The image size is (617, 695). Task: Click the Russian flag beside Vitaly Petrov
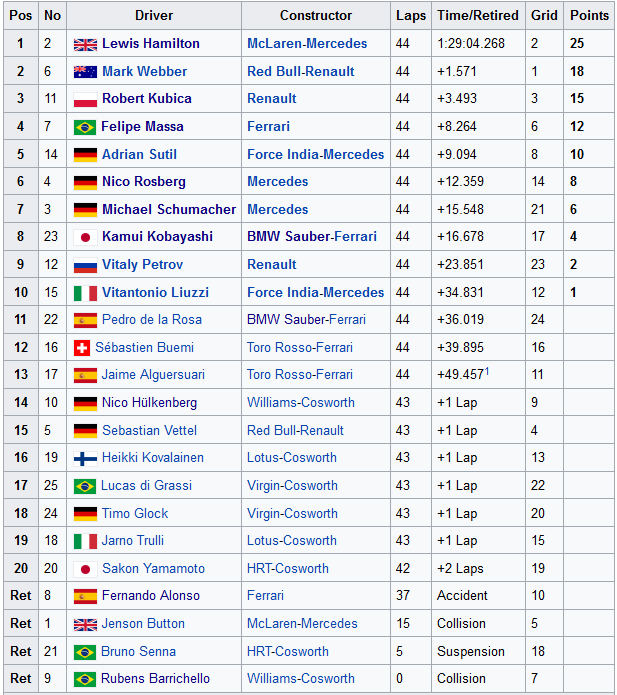pyautogui.click(x=85, y=265)
